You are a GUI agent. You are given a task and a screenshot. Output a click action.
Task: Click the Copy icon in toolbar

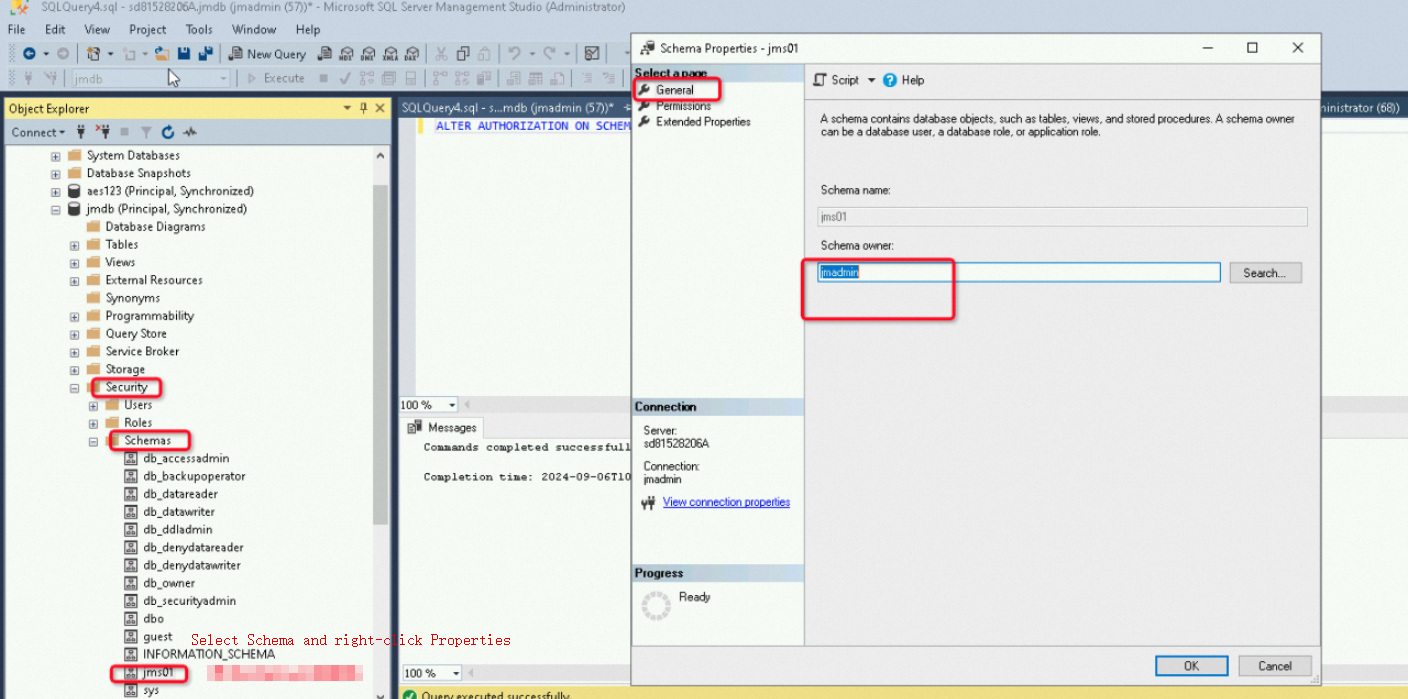pos(463,54)
